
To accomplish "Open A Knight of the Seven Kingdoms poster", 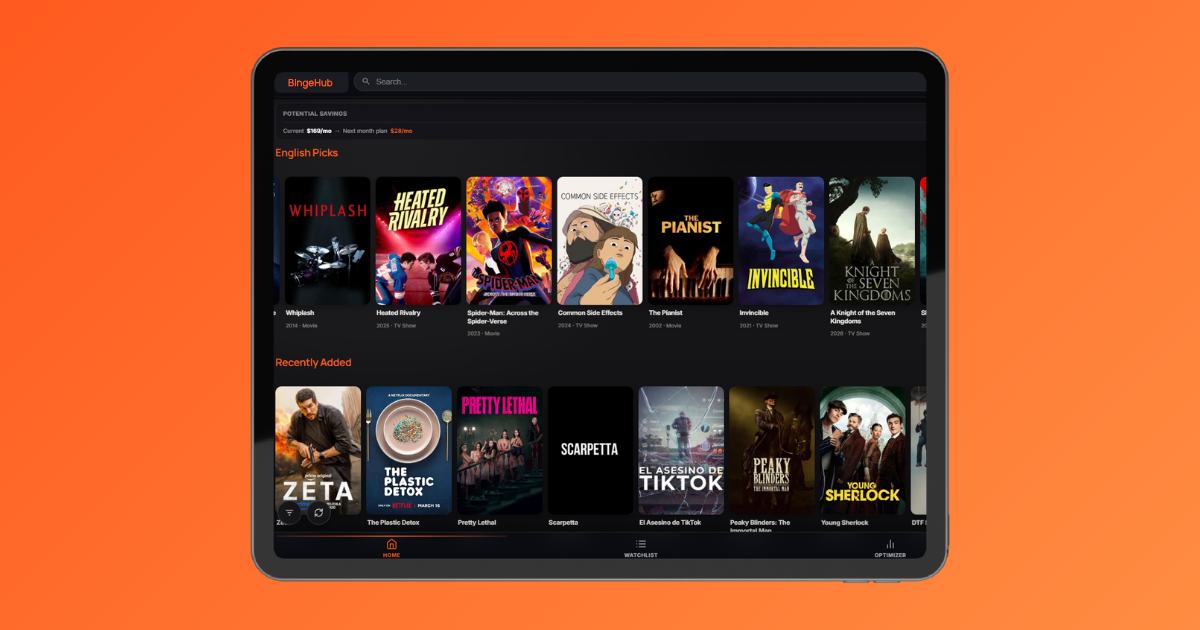I will point(872,241).
